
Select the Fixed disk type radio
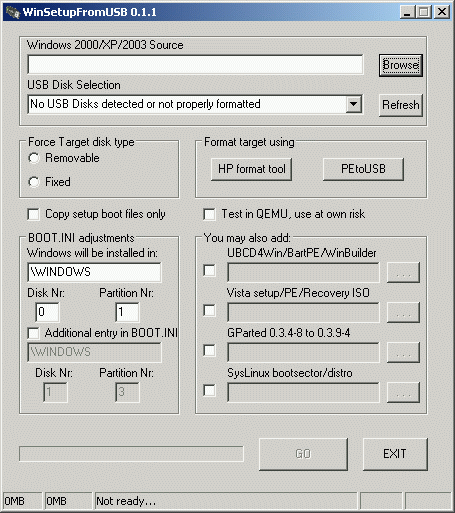coord(34,182)
